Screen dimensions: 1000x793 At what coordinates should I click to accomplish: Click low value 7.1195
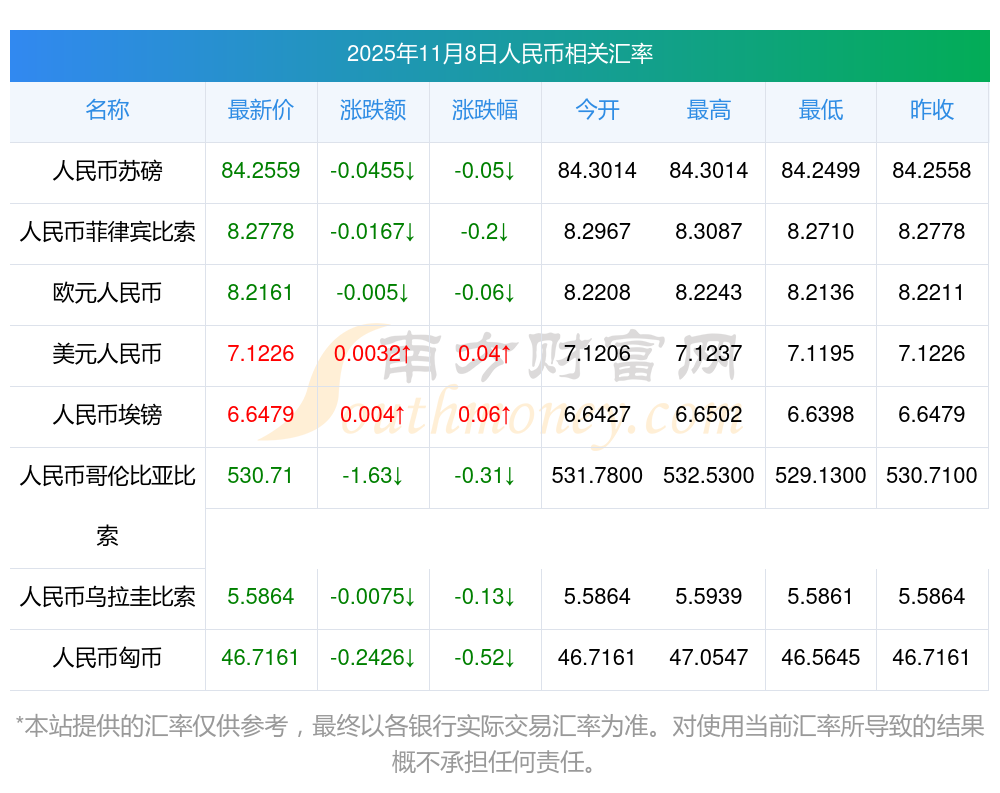point(821,353)
